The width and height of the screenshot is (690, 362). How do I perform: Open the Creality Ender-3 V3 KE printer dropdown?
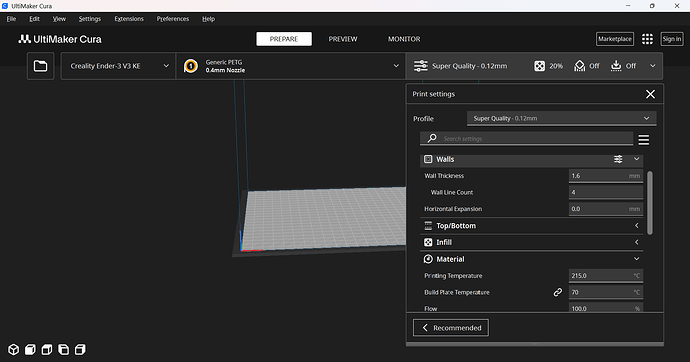[118, 66]
